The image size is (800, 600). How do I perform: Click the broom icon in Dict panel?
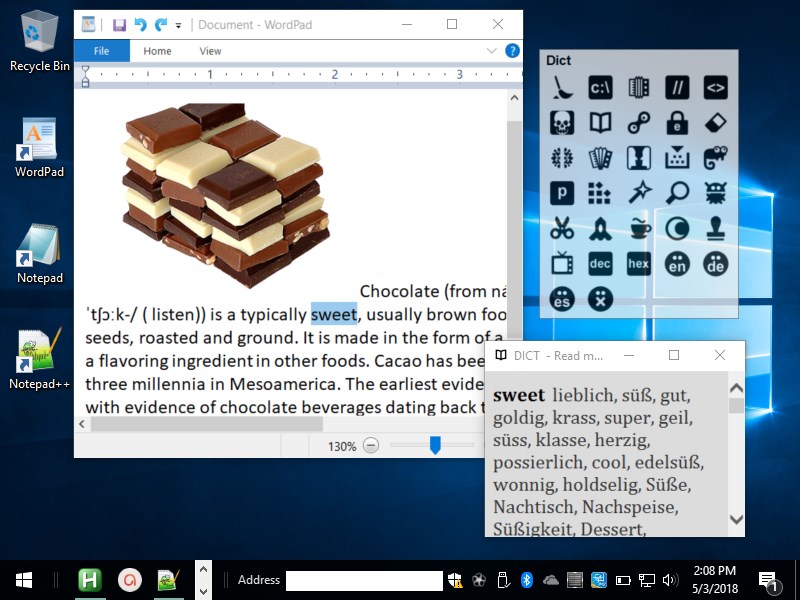tap(562, 87)
